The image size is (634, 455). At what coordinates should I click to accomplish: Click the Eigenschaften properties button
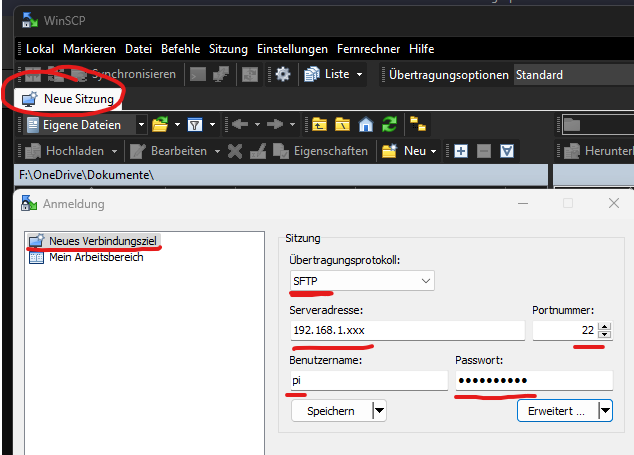(320, 151)
